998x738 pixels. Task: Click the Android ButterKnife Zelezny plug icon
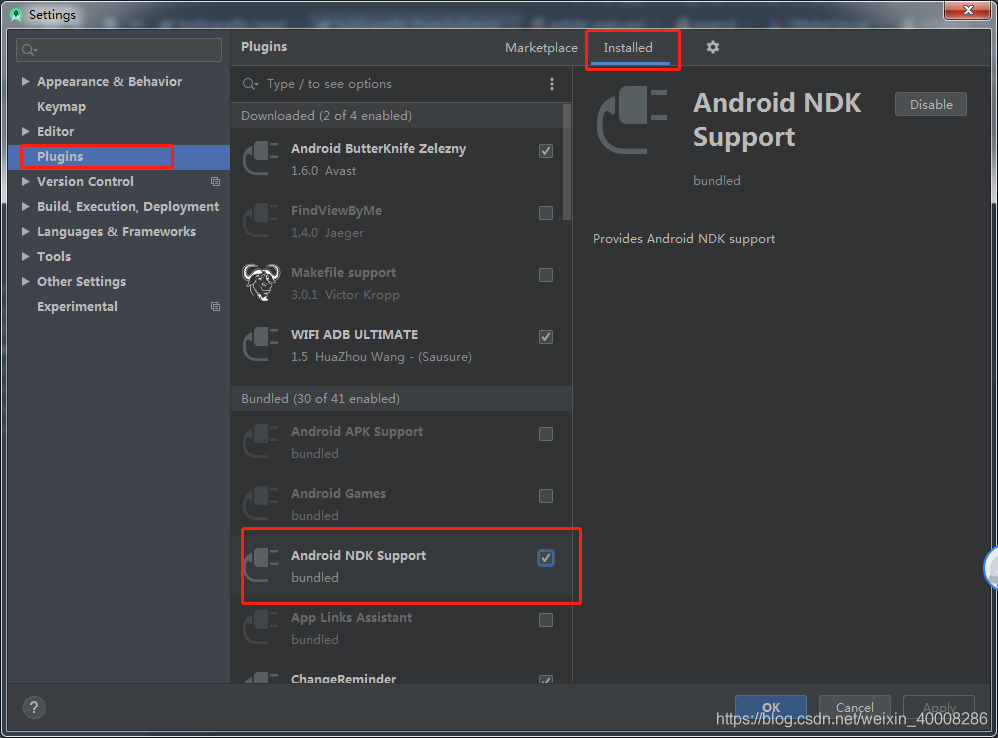[x=261, y=158]
